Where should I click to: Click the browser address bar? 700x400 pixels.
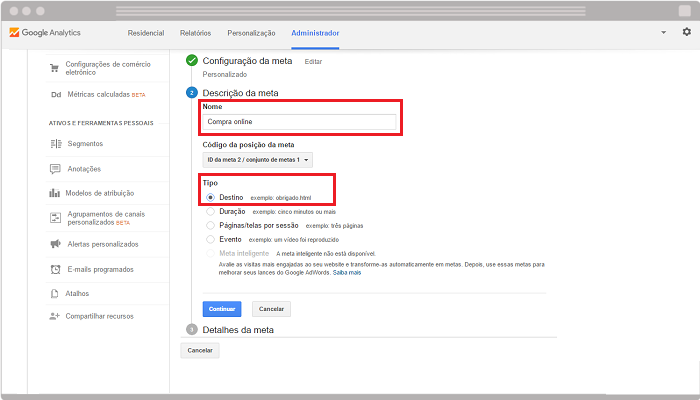[350, 11]
